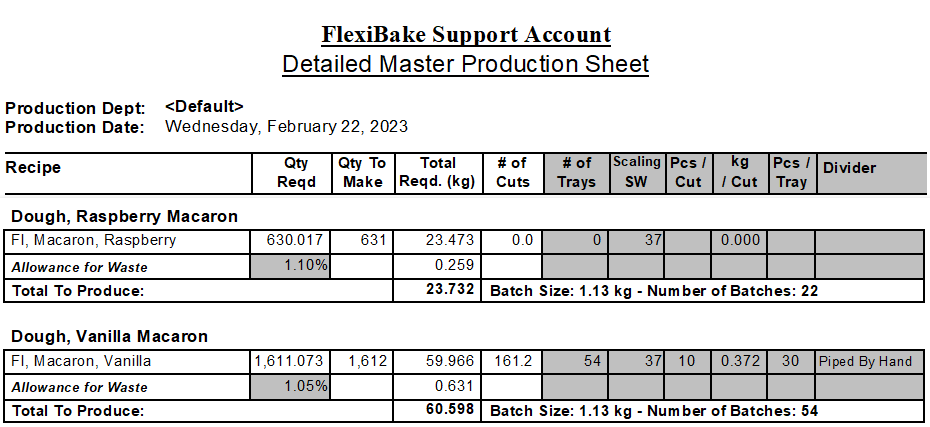Select the Production Dept <Default> value
930x427 pixels.
click(204, 107)
